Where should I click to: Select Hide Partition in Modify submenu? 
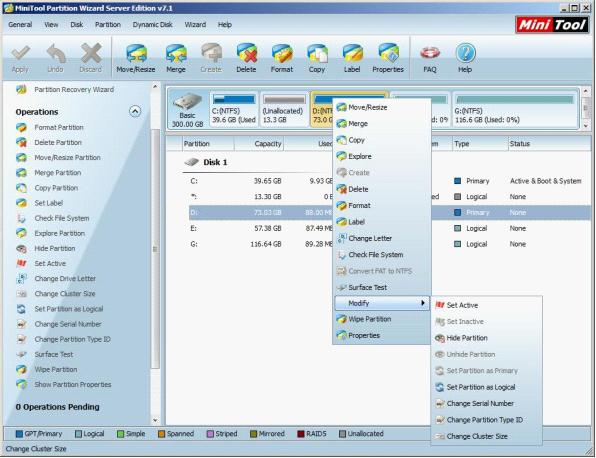click(487, 338)
